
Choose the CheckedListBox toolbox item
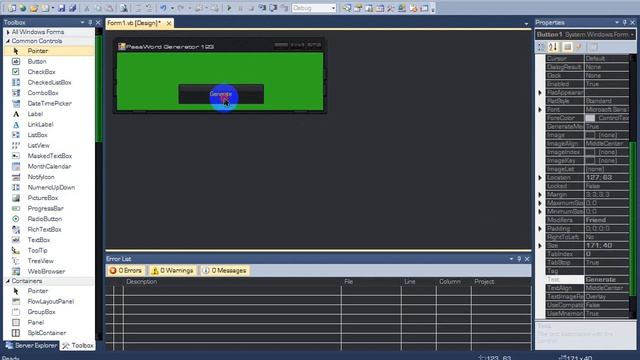click(49, 82)
